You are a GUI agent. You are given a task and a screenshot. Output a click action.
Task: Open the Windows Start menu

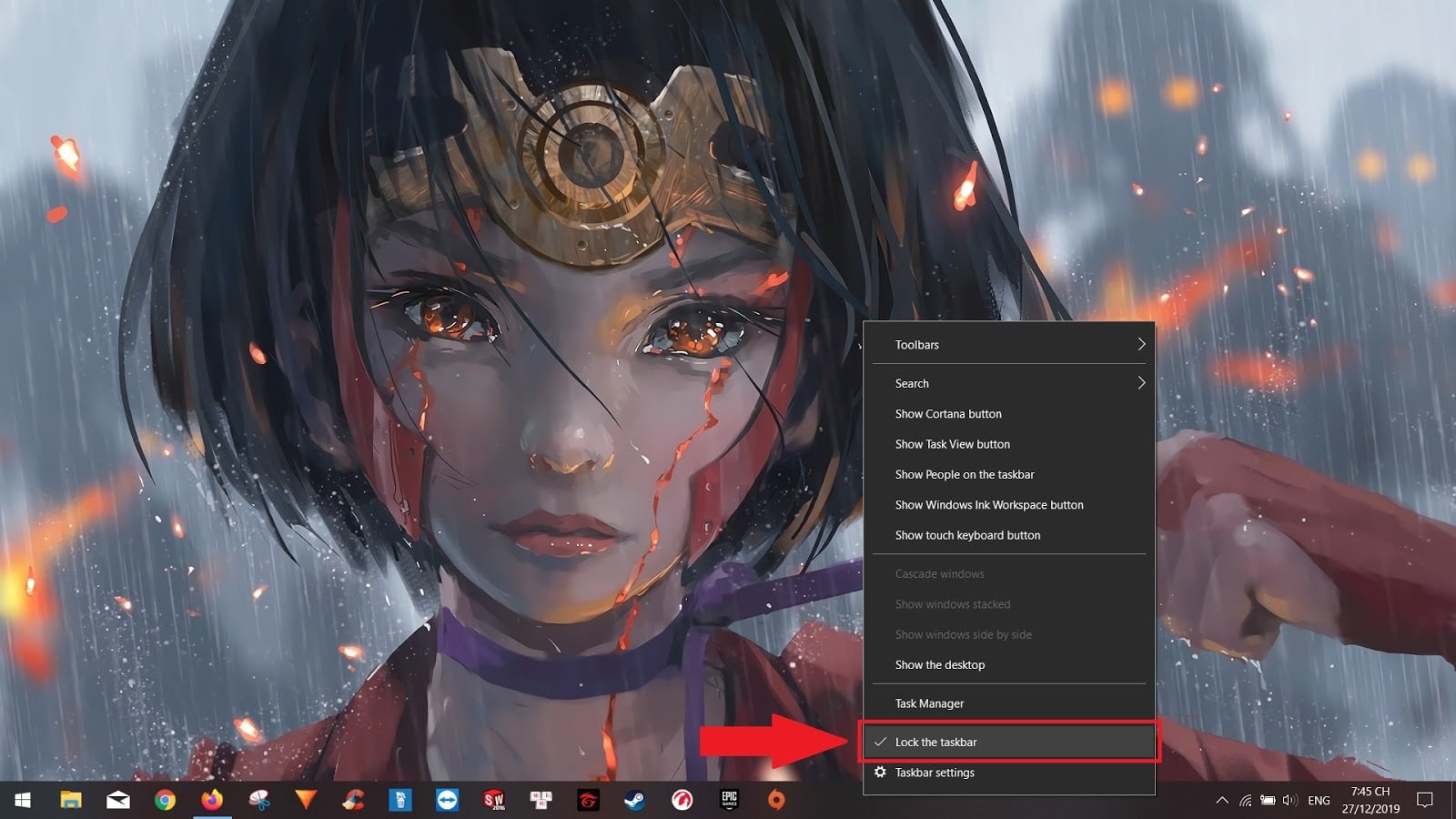tap(23, 800)
